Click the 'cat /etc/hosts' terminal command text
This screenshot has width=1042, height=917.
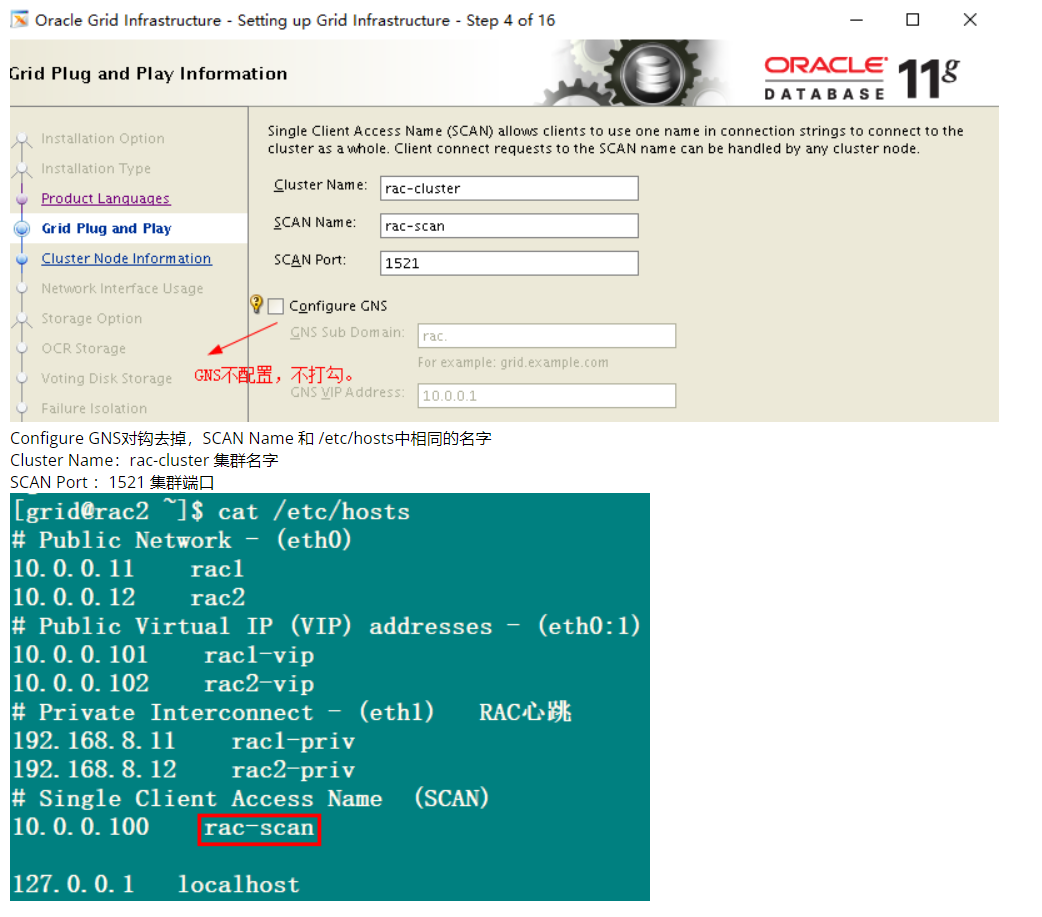tap(314, 512)
